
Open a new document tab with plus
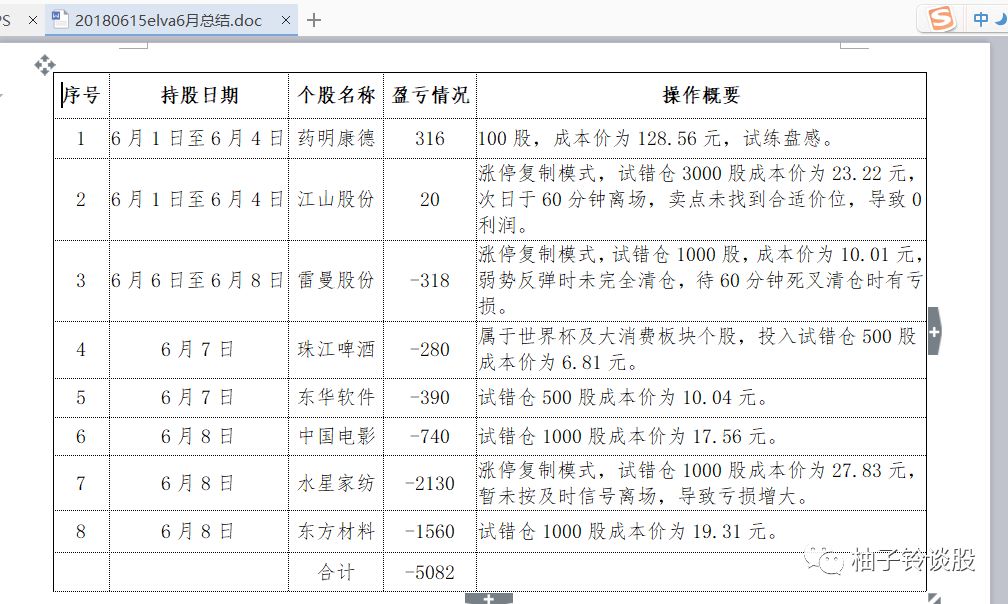tap(314, 21)
